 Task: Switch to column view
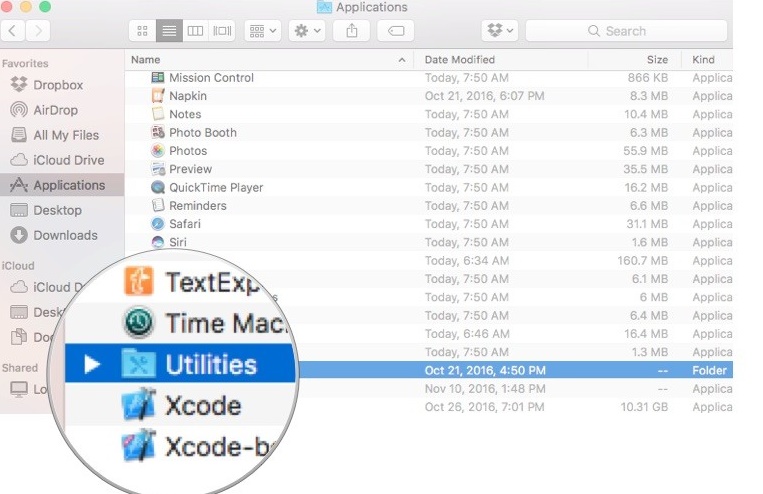pyautogui.click(x=195, y=31)
